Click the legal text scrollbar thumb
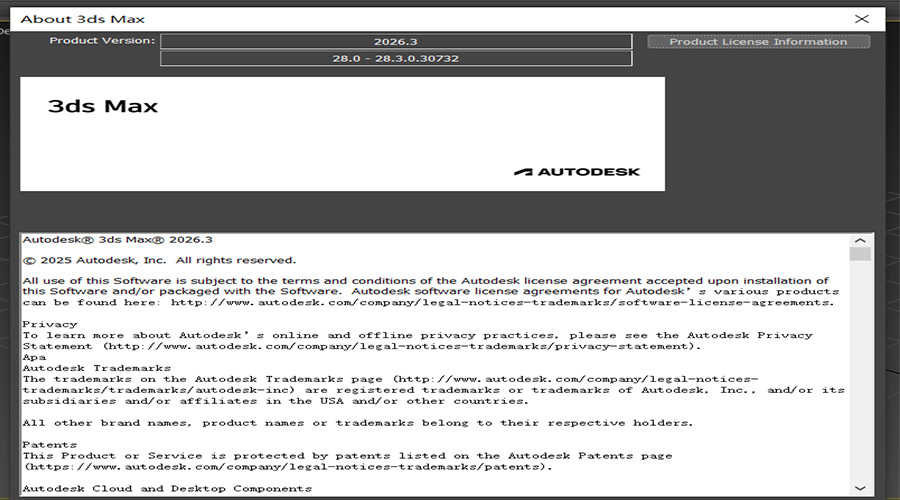The height and width of the screenshot is (500, 900). coord(860,254)
